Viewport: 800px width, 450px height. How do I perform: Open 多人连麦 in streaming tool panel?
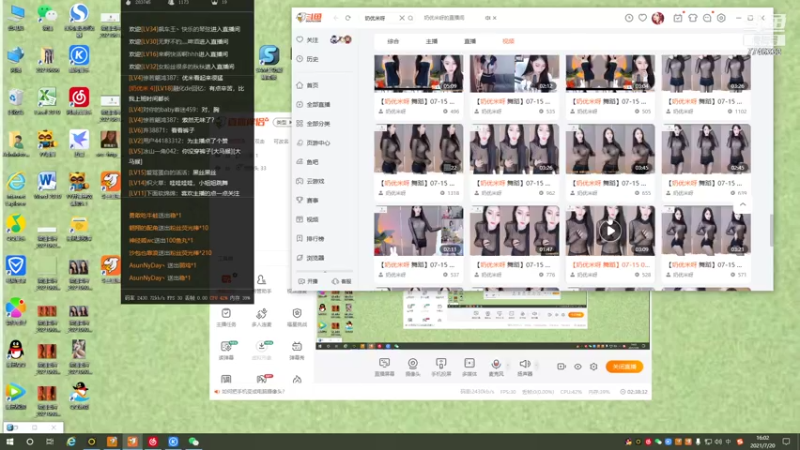tap(261, 317)
